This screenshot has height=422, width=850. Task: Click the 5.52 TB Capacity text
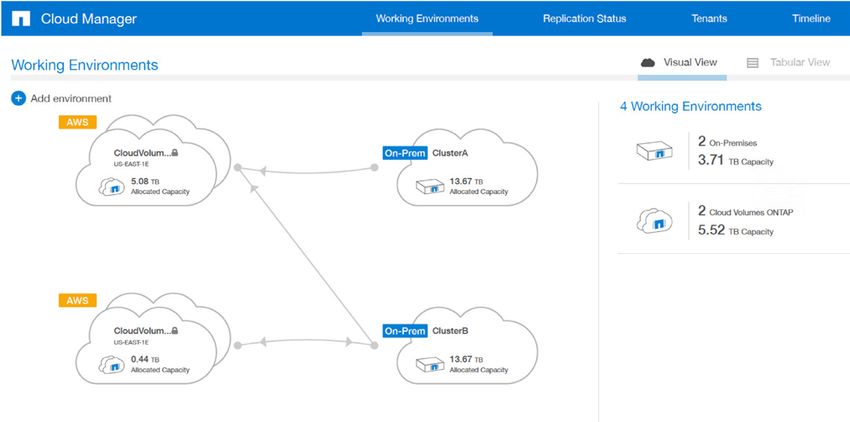pos(736,231)
